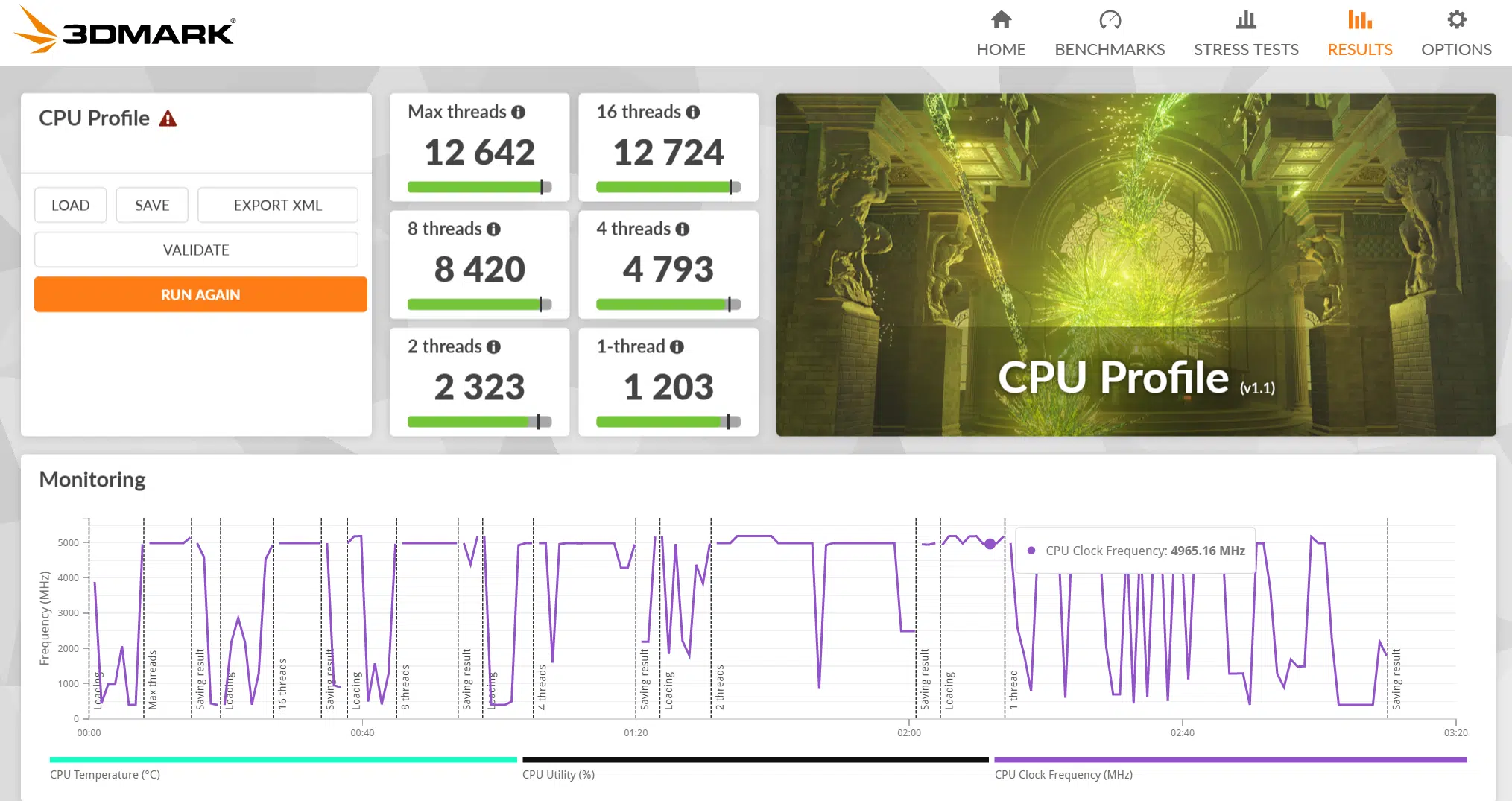The height and width of the screenshot is (801, 1512).
Task: Click the highlighted data point on the graph
Action: (x=990, y=544)
